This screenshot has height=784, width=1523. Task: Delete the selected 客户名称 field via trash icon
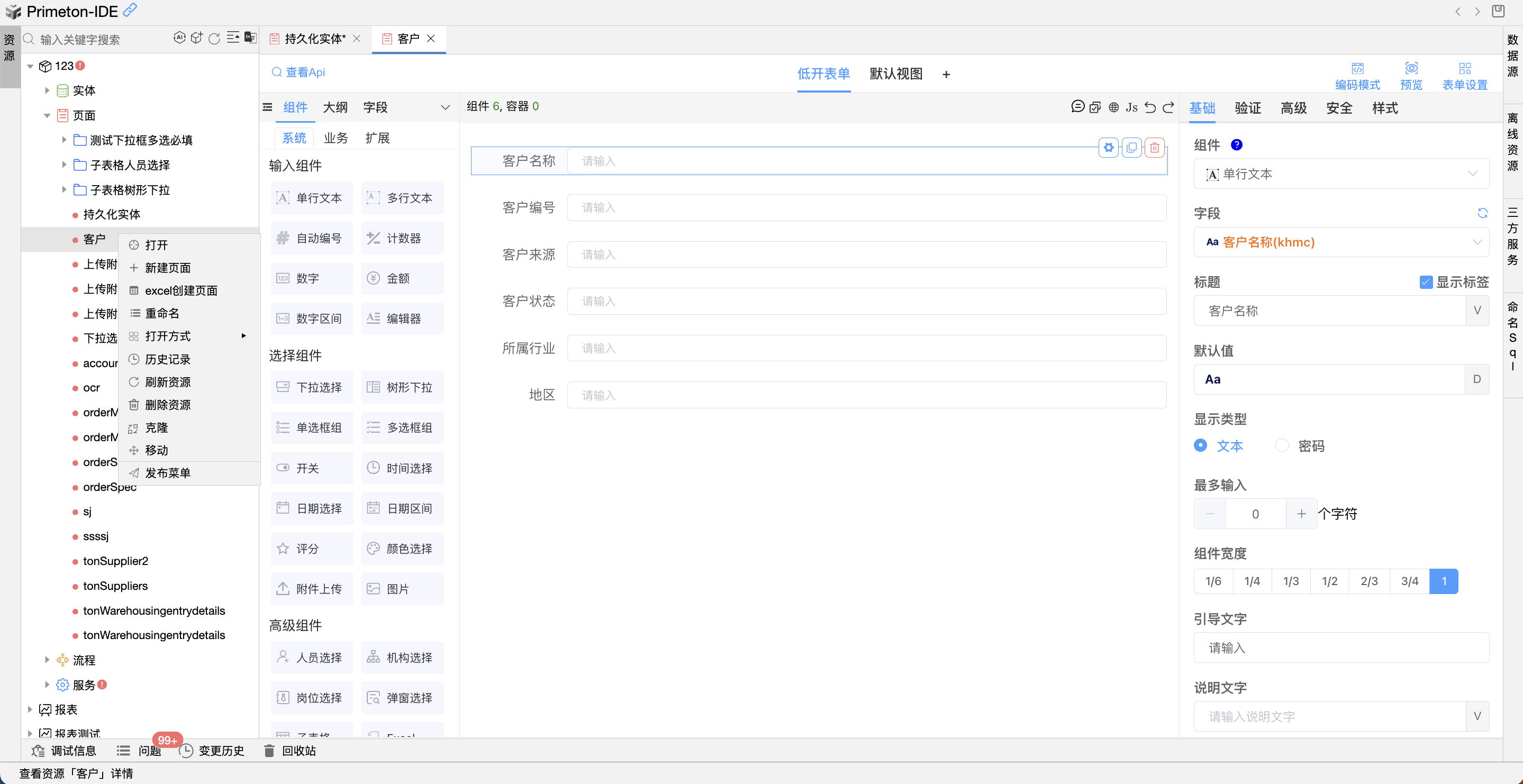click(1154, 147)
